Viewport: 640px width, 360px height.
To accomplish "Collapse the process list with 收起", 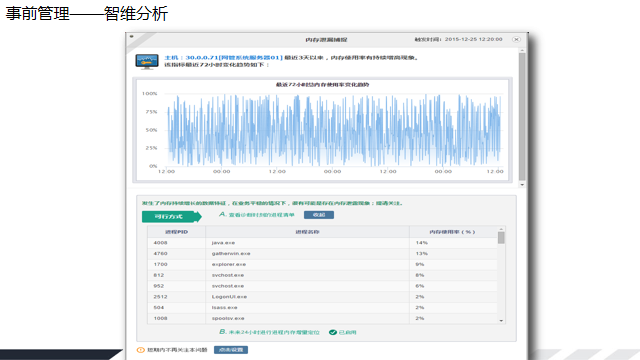I will [x=319, y=215].
